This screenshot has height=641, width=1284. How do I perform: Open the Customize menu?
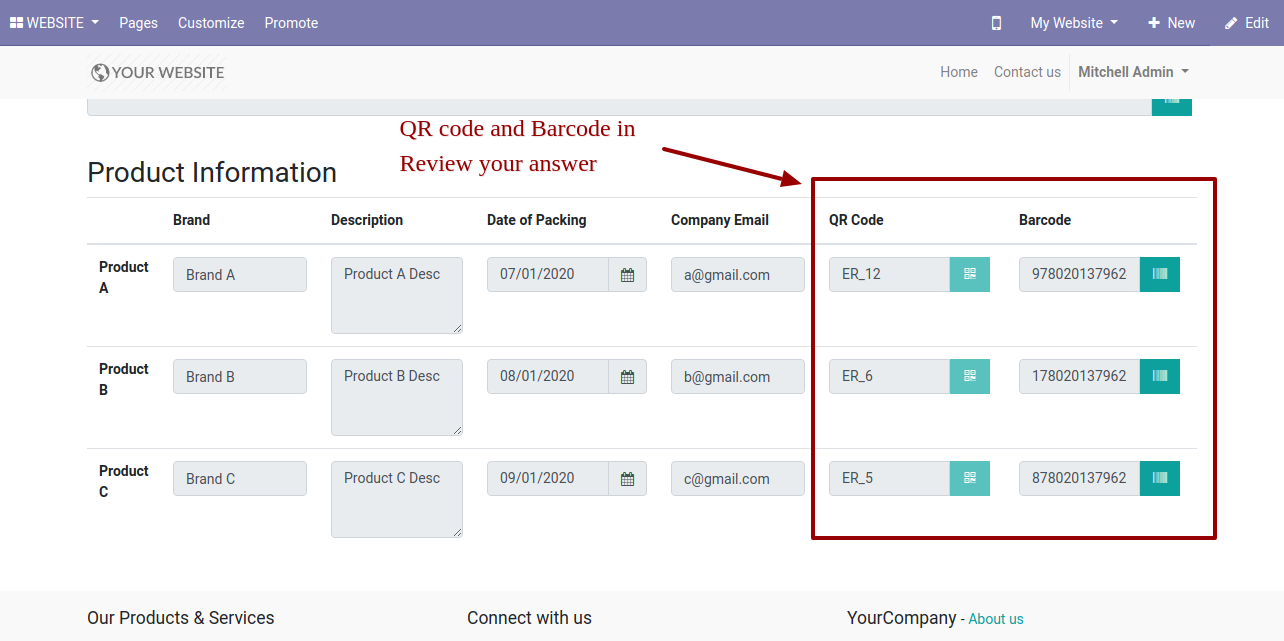[211, 23]
